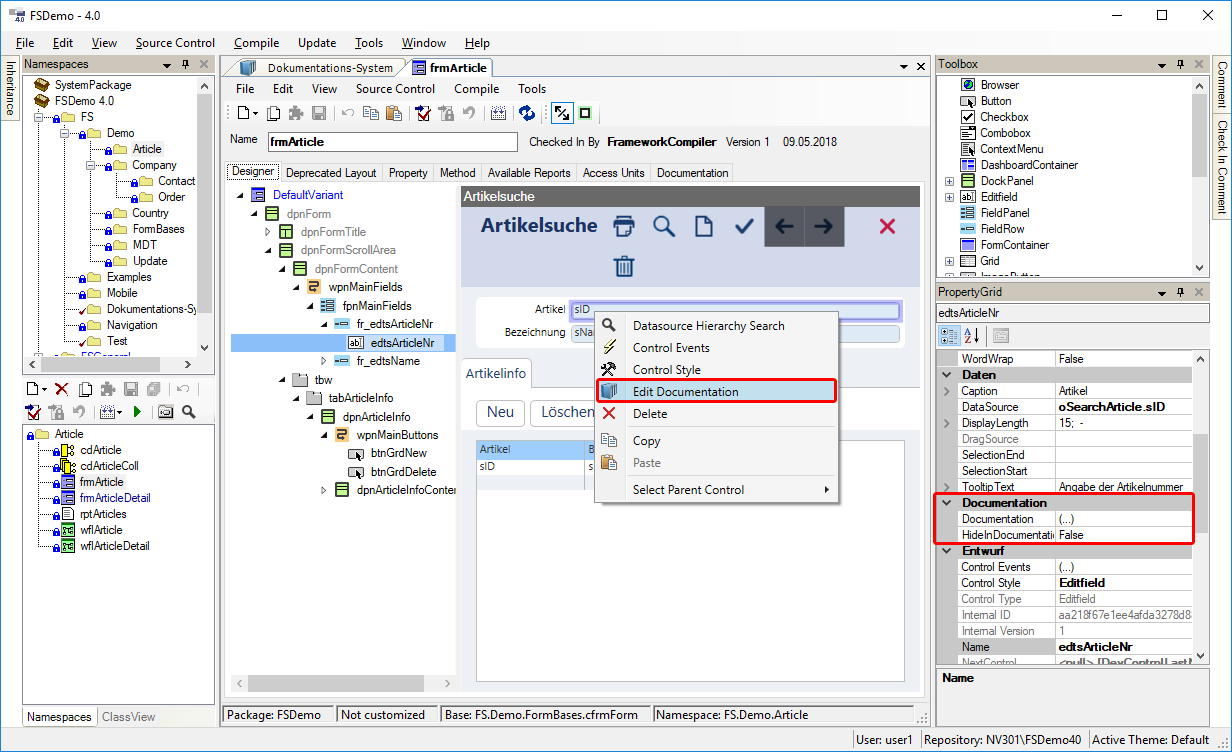Collapse the DefaultVariant node in designer tree
The image size is (1232, 752).
(x=239, y=195)
